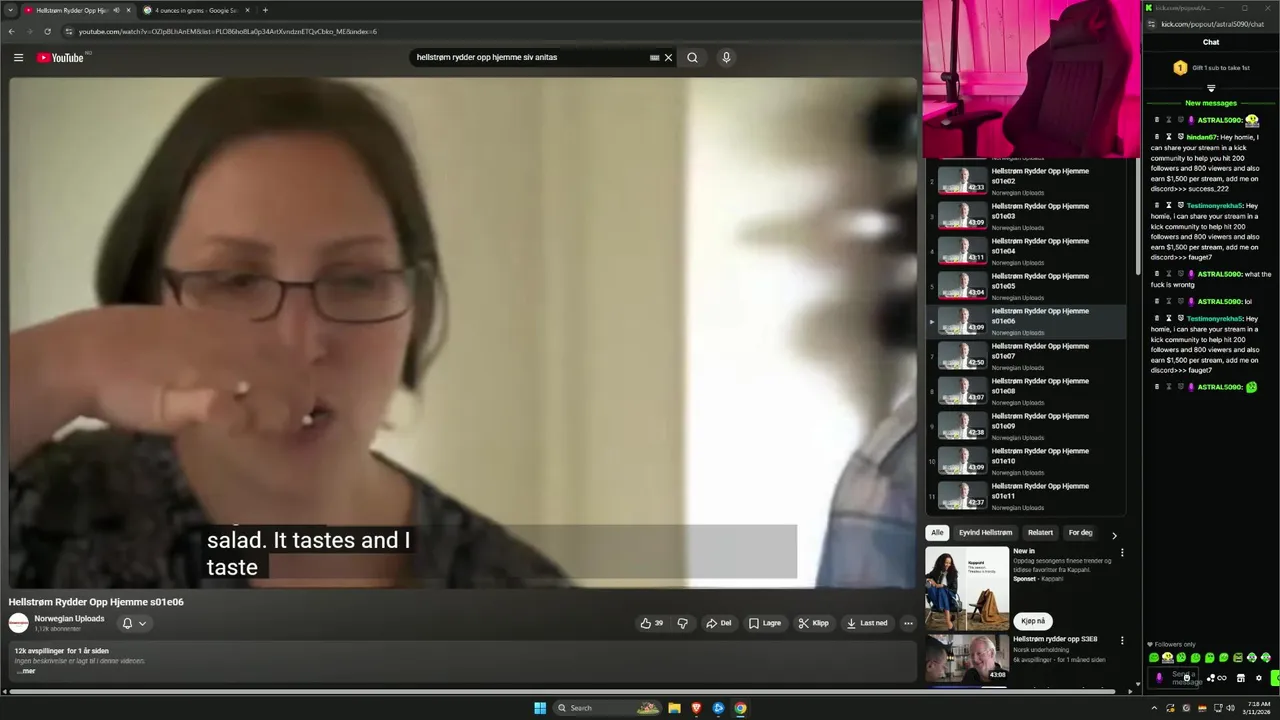Show more filter chips with right arrow
The height and width of the screenshot is (720, 1280).
click(x=1114, y=535)
